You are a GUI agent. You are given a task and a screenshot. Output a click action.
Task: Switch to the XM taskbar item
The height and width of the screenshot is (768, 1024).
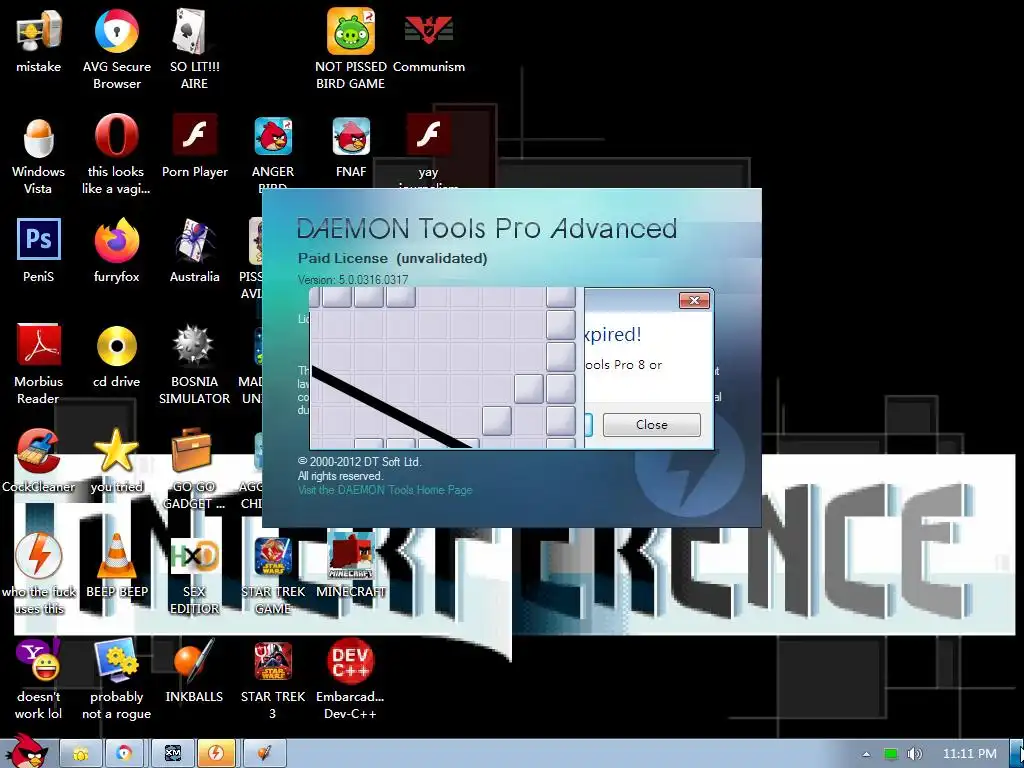[172, 753]
